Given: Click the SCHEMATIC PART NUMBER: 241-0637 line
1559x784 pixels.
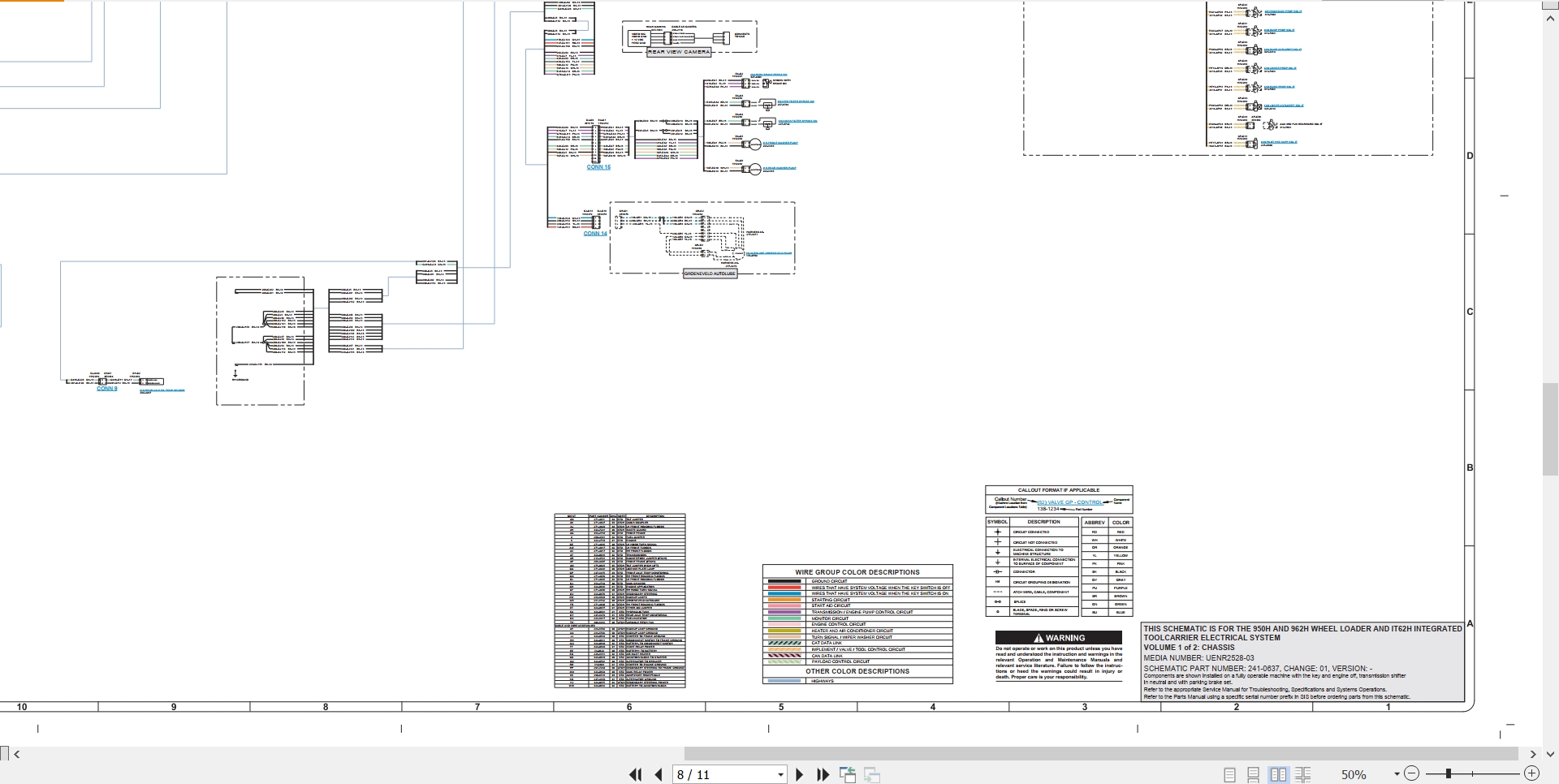Looking at the screenshot, I should (1258, 669).
